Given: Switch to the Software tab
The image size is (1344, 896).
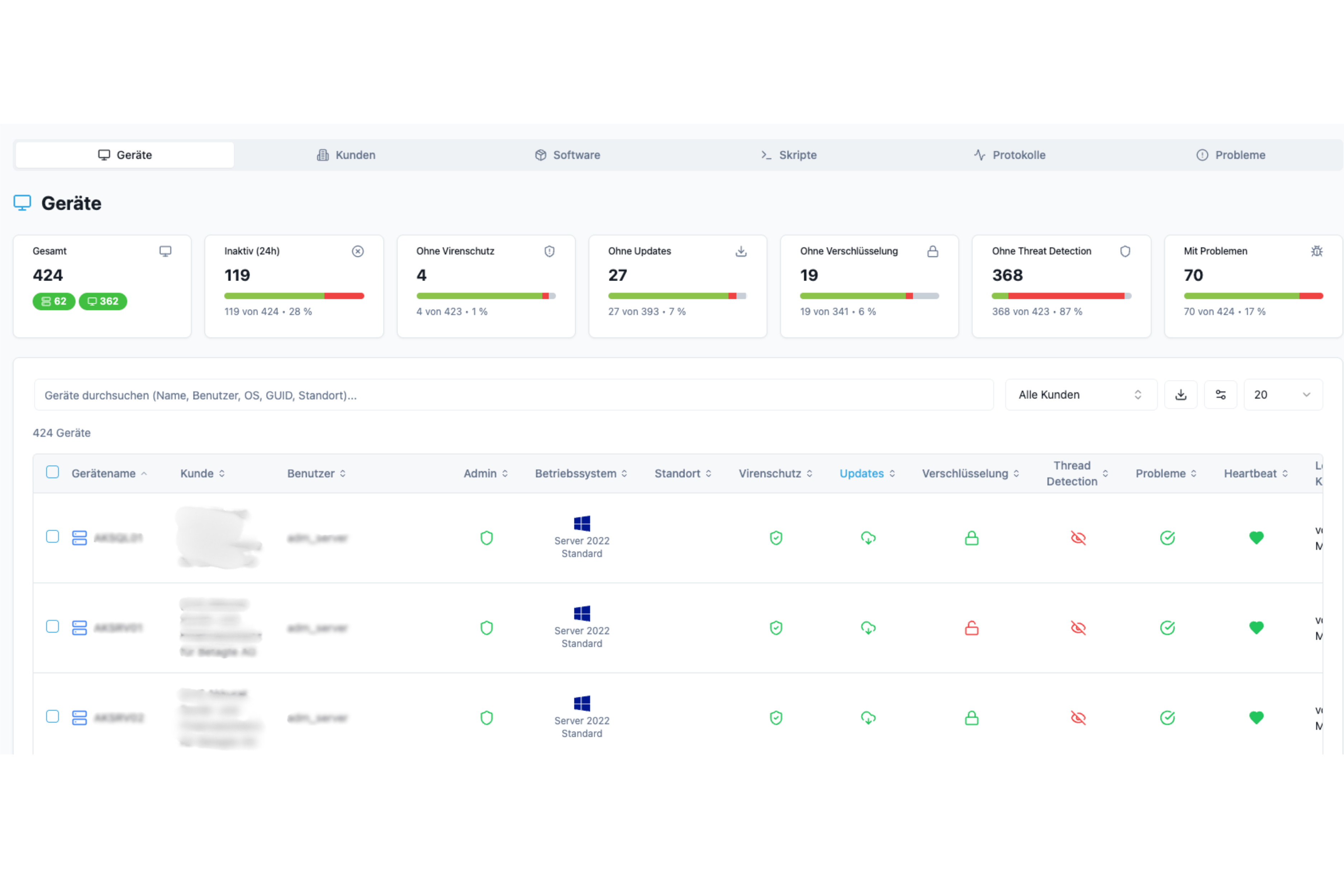Looking at the screenshot, I should pyautogui.click(x=567, y=155).
